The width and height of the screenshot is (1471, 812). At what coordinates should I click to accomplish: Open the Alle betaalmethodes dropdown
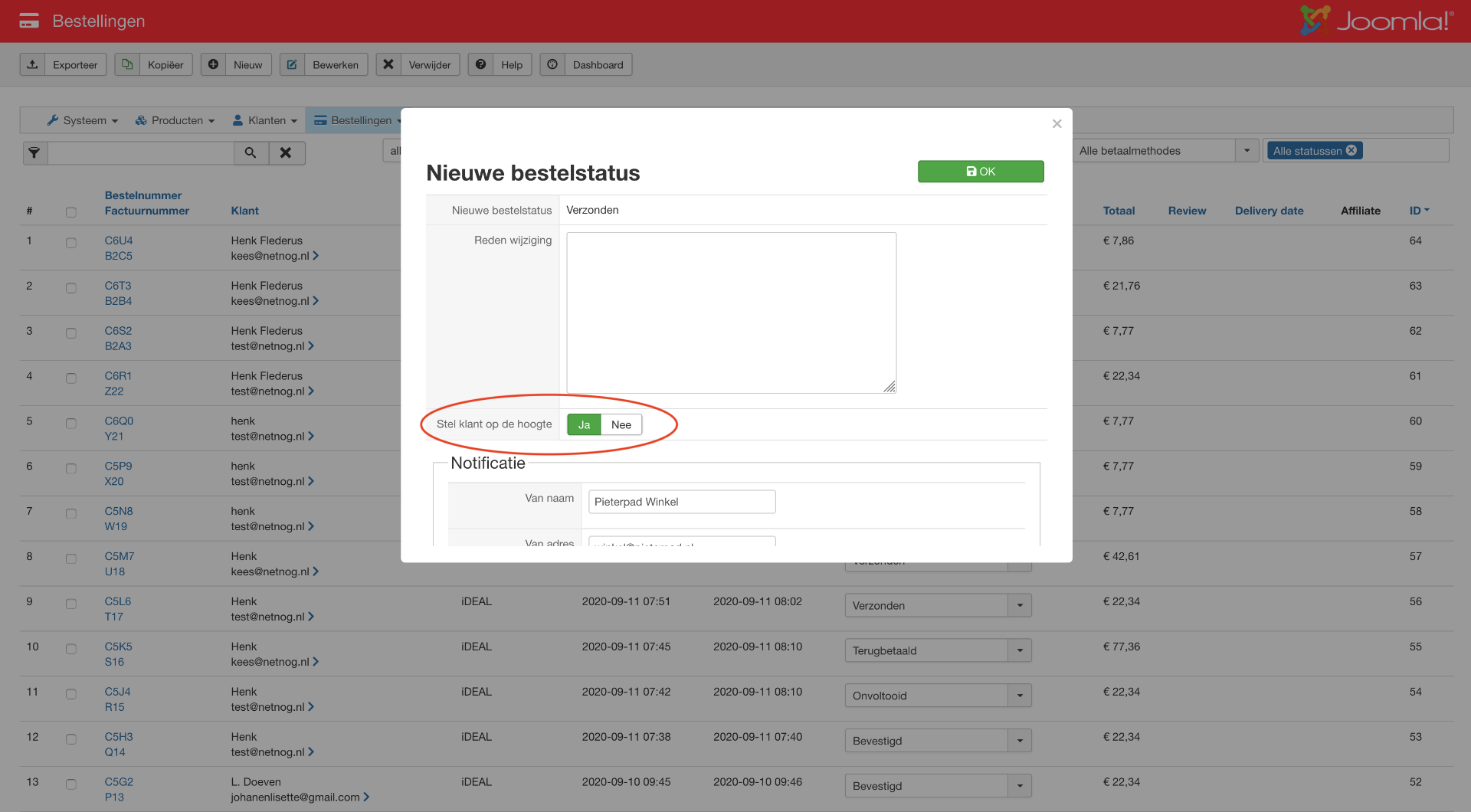[x=1166, y=150]
